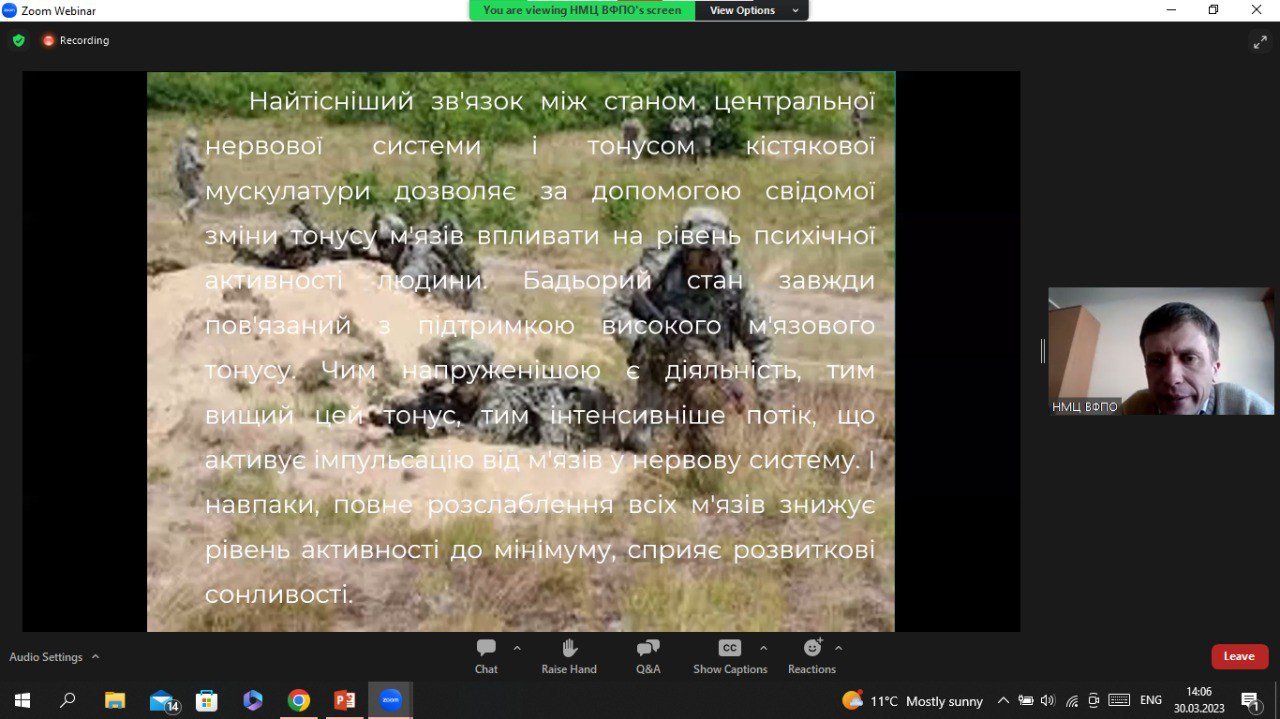Toggle Show Captions
This screenshot has height=719, width=1280.
[730, 656]
